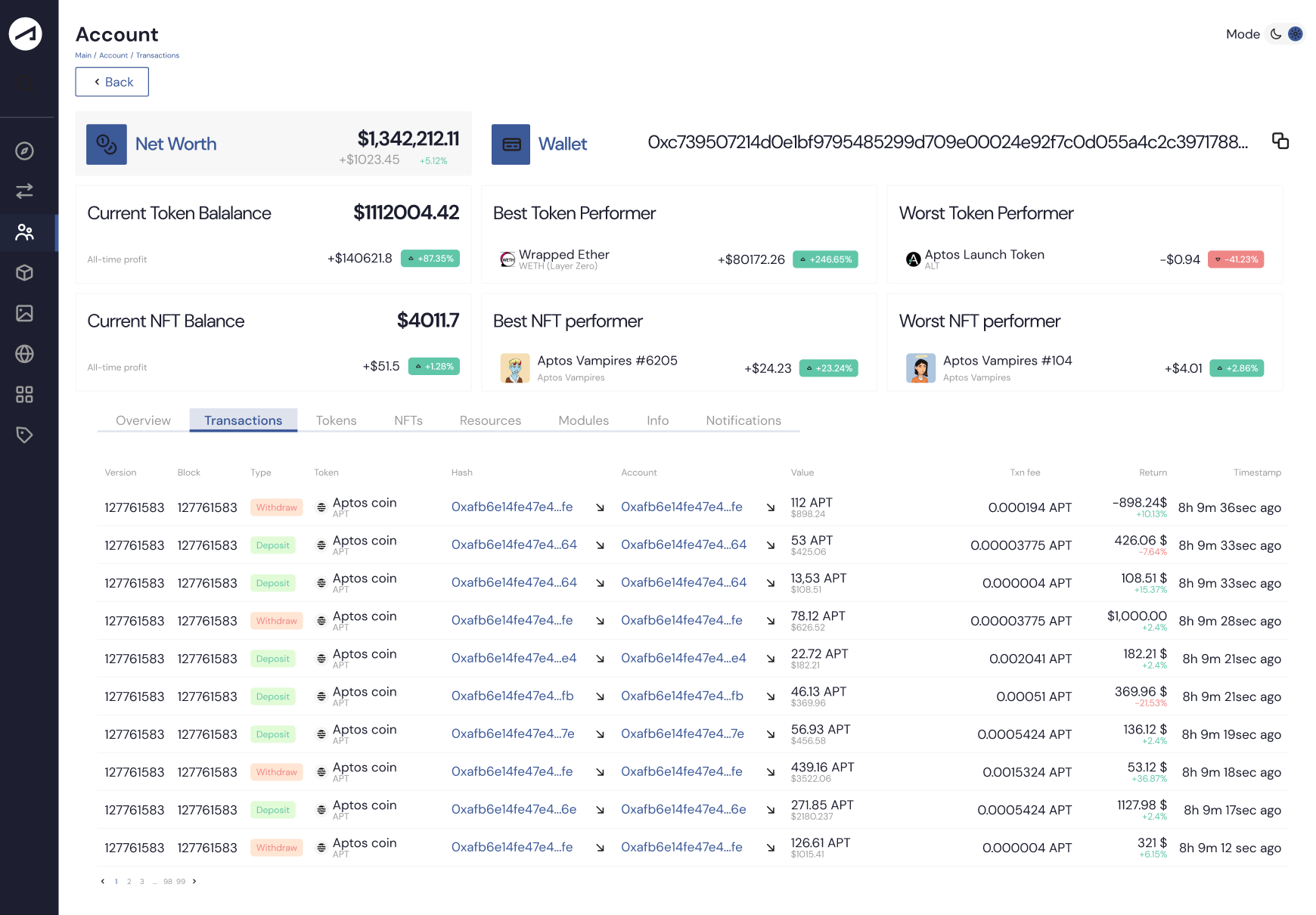Jump to page 99 in pagination
The image size is (1316, 915).
(181, 882)
